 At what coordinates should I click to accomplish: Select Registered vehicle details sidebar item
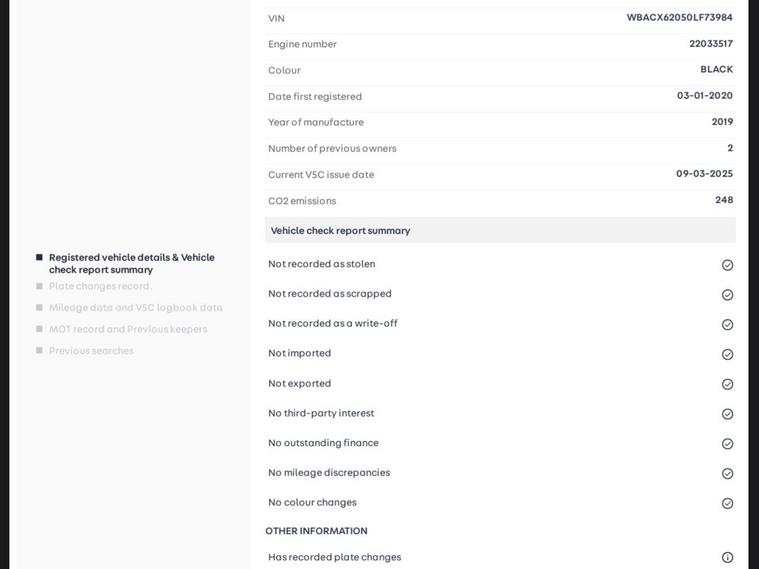(x=131, y=263)
